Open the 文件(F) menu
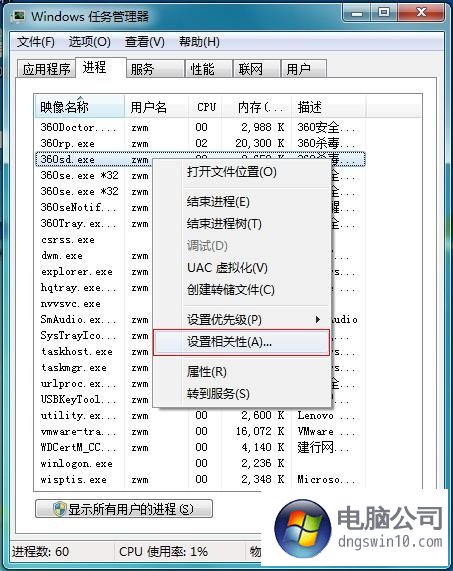The height and width of the screenshot is (571, 453). 36,42
